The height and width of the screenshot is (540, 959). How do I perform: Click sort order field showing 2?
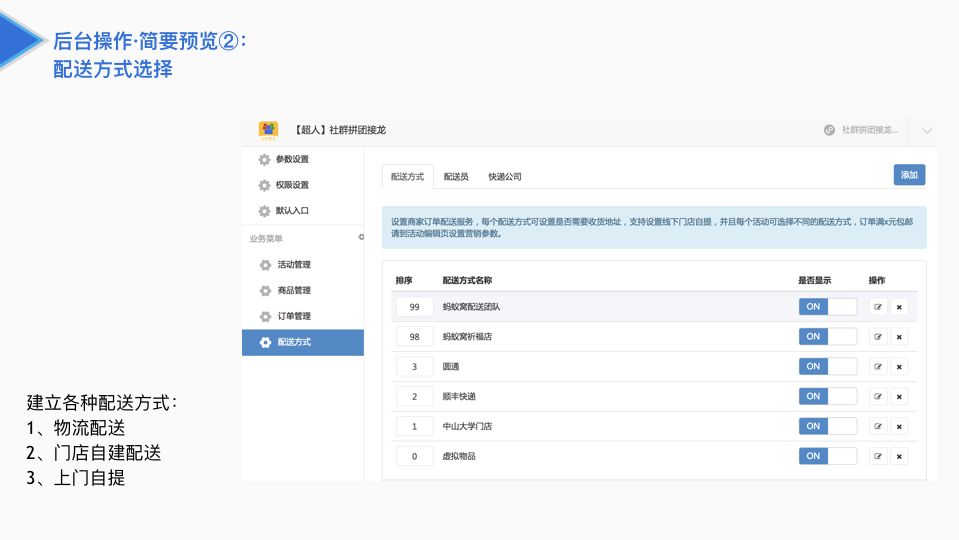pos(415,397)
